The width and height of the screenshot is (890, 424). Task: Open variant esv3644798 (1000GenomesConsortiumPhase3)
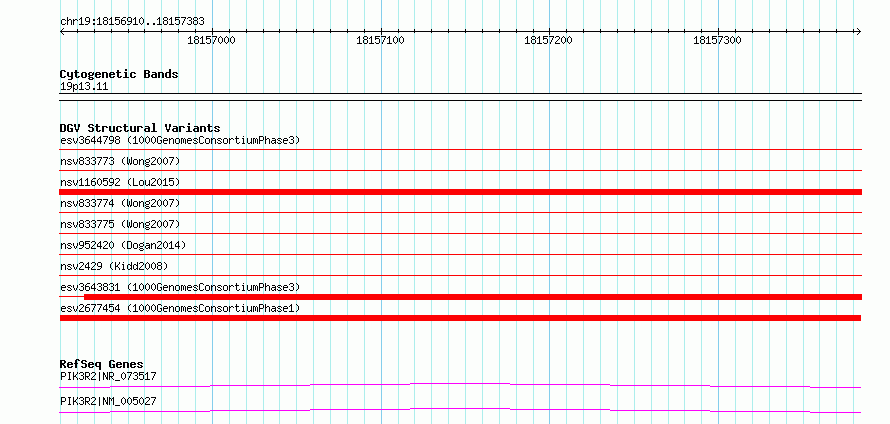pyautogui.click(x=180, y=140)
